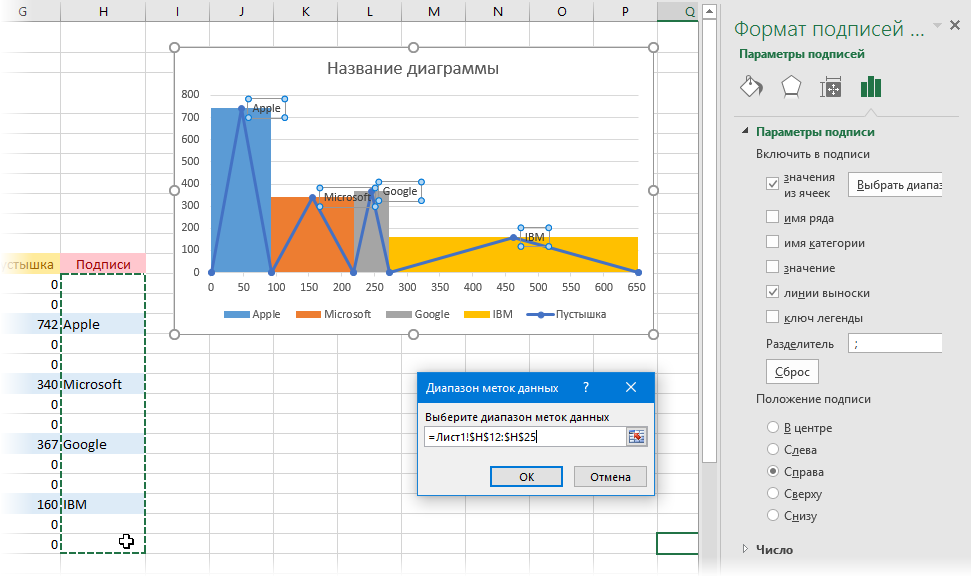971x577 pixels.
Task: Select column H header
Action: pyautogui.click(x=103, y=11)
